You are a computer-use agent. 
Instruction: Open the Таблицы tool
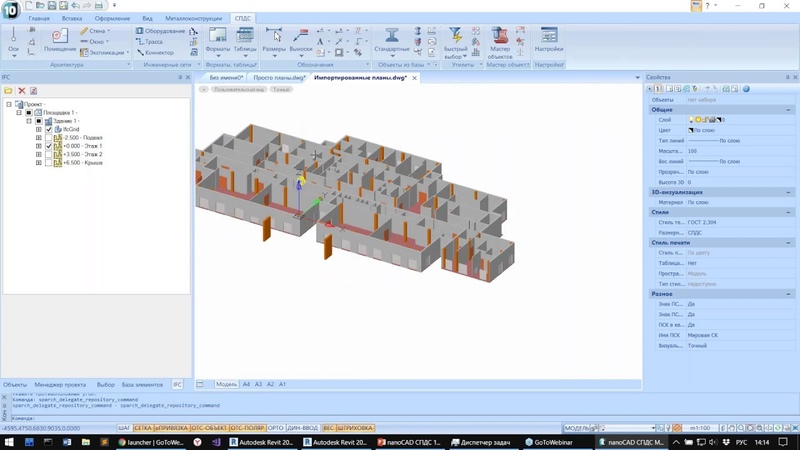point(245,41)
